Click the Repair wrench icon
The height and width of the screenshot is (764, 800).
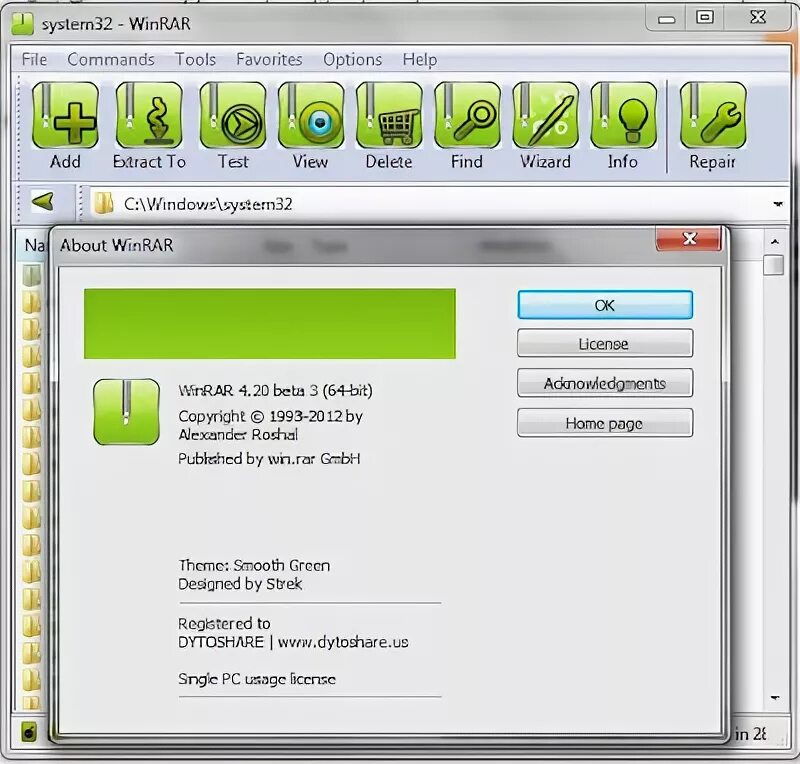point(713,115)
